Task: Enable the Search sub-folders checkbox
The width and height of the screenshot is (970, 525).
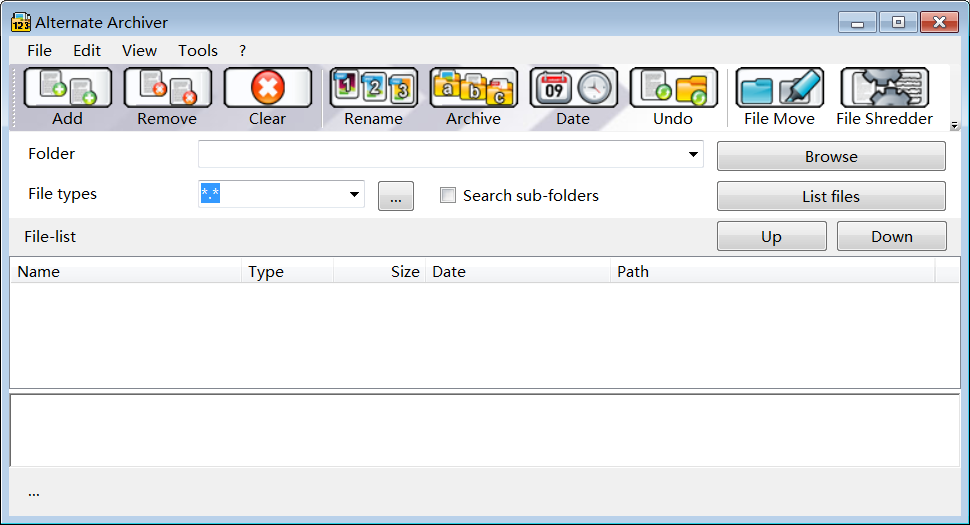Action: click(x=448, y=196)
